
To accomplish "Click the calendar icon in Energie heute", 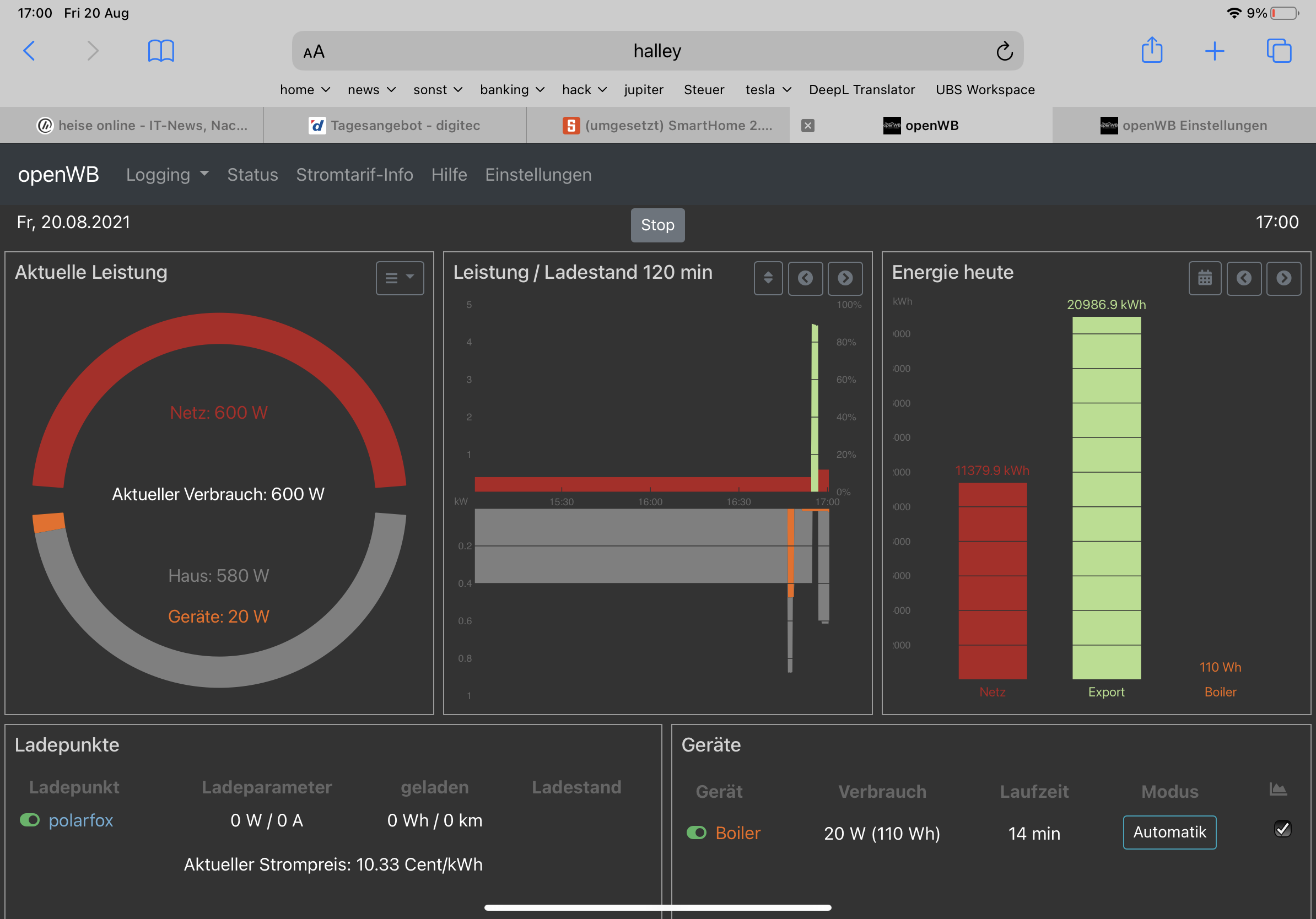I will (1205, 278).
